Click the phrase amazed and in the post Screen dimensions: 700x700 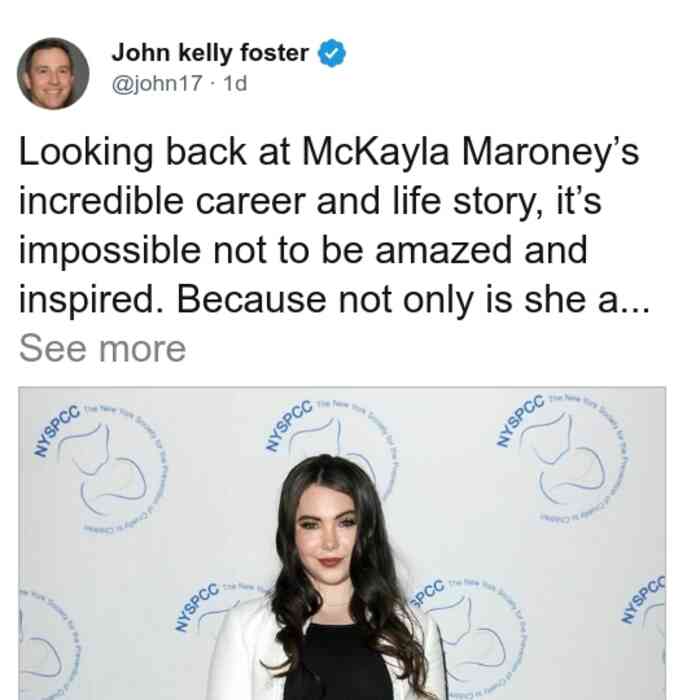pyautogui.click(x=481, y=250)
